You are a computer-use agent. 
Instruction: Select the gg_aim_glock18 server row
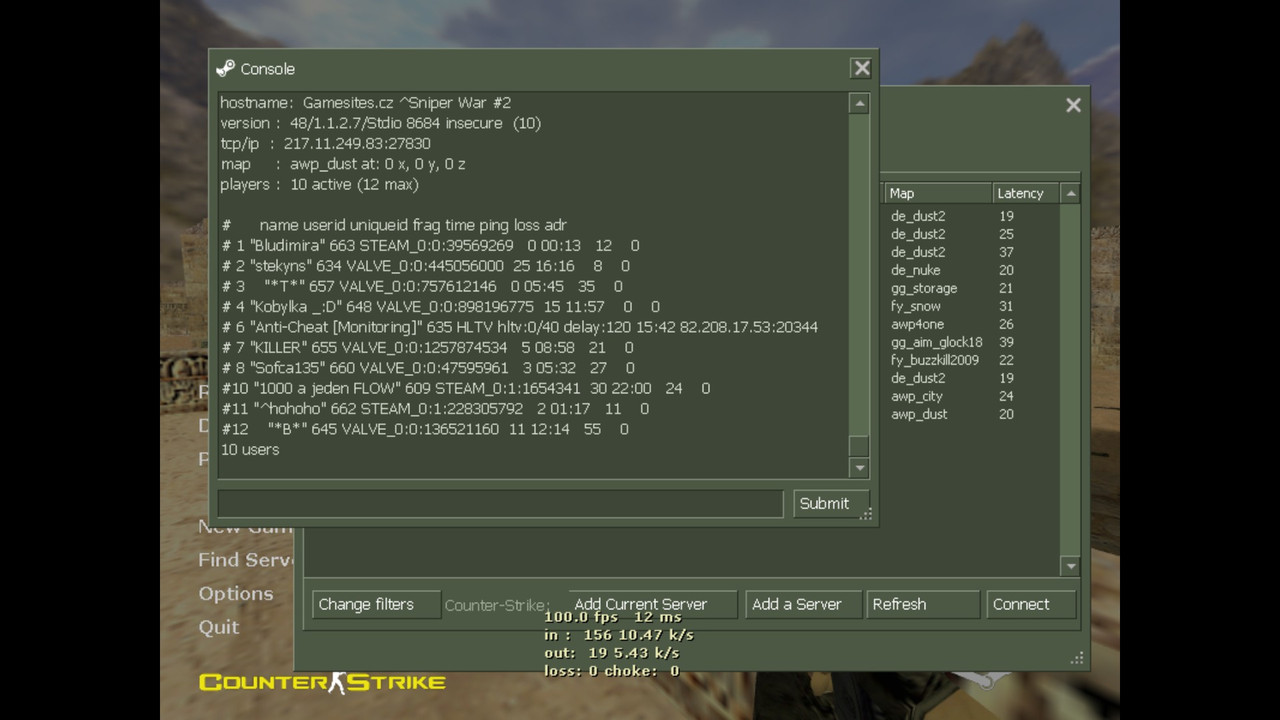pyautogui.click(x=970, y=342)
